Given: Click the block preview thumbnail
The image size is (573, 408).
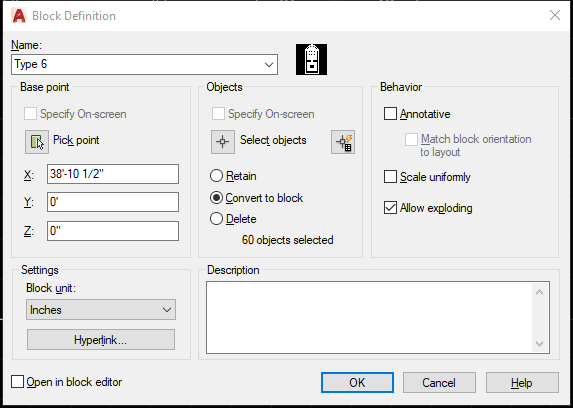Looking at the screenshot, I should (311, 60).
